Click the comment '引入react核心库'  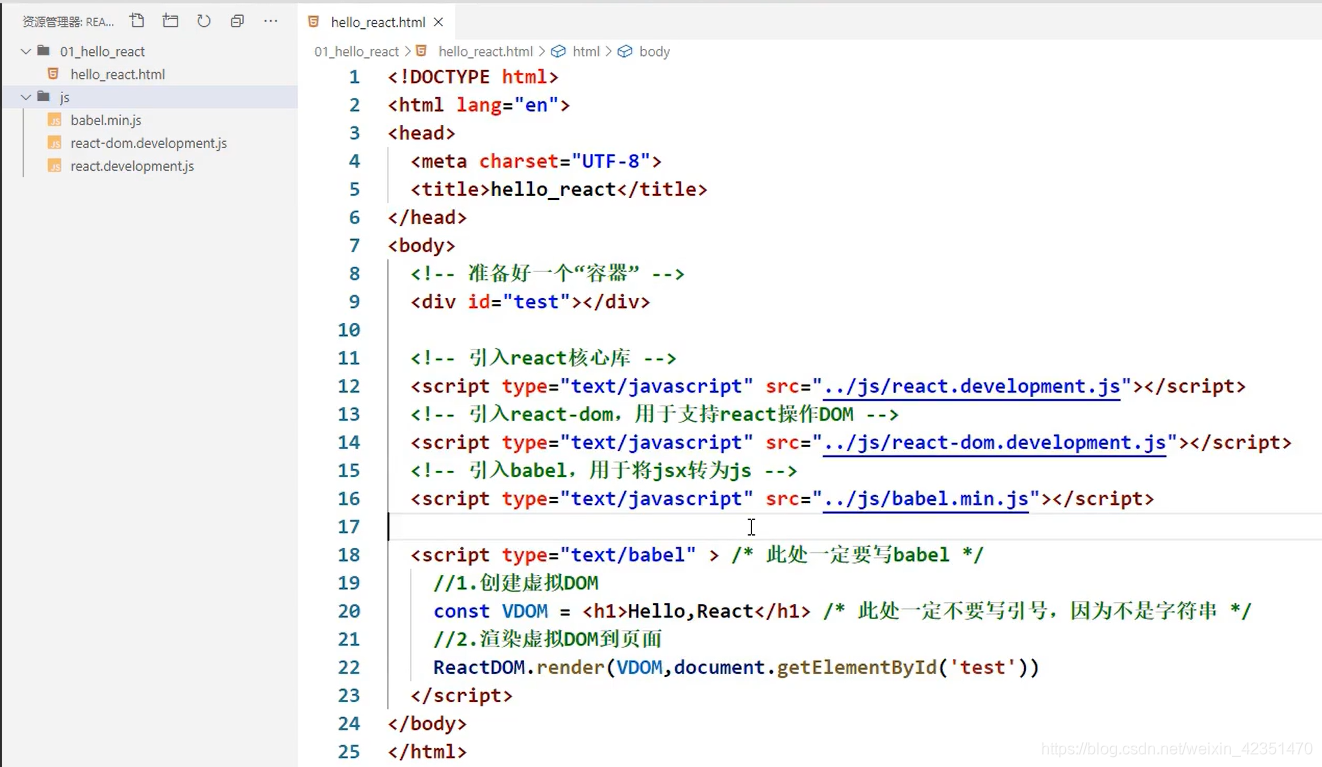click(549, 358)
